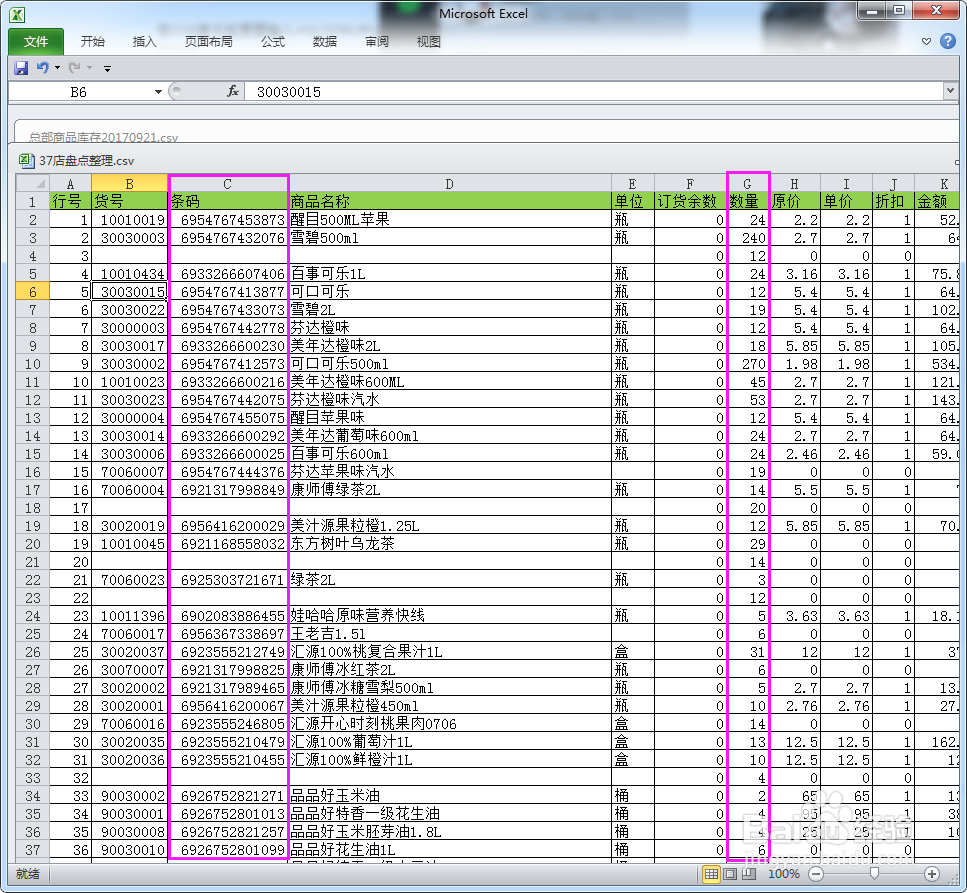Click the 37店盘点整理.csv workbook icon
This screenshot has width=967, height=893.
coord(26,161)
